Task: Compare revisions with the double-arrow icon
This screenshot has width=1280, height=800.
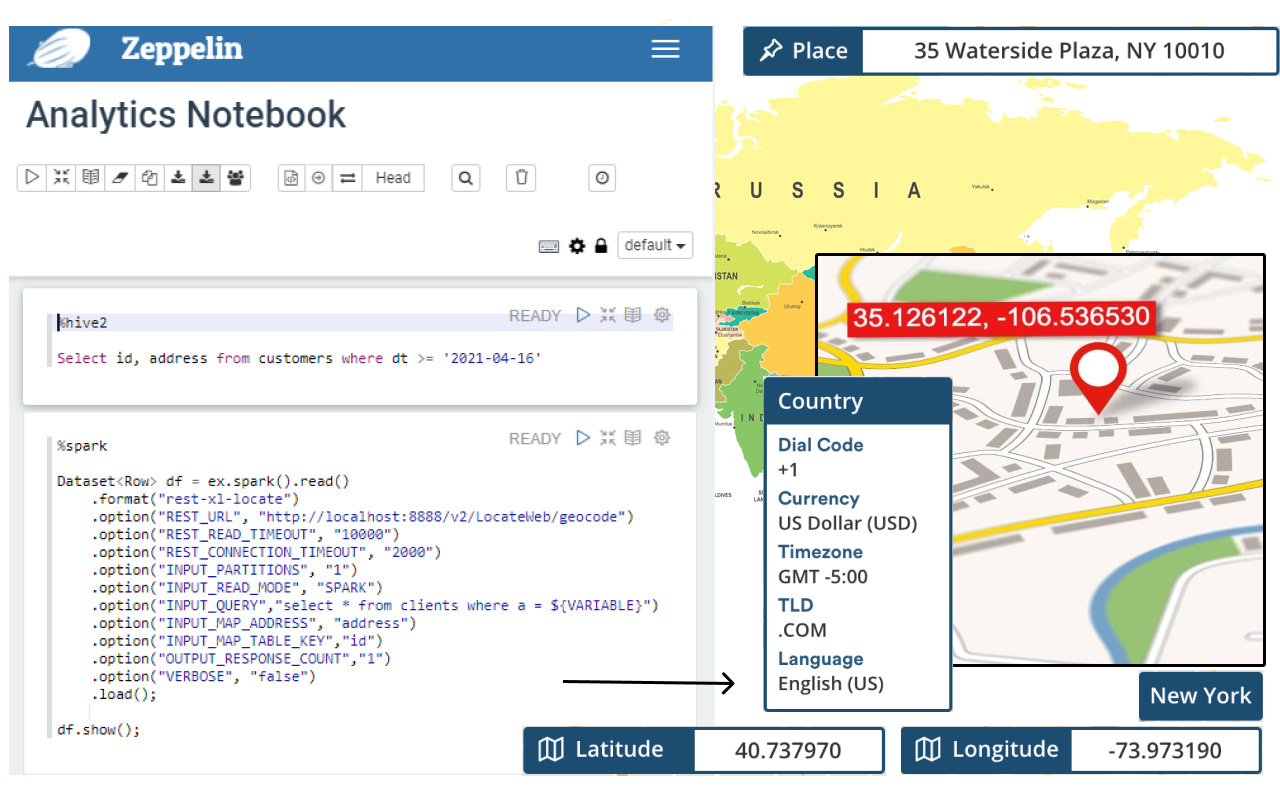Action: pos(347,178)
